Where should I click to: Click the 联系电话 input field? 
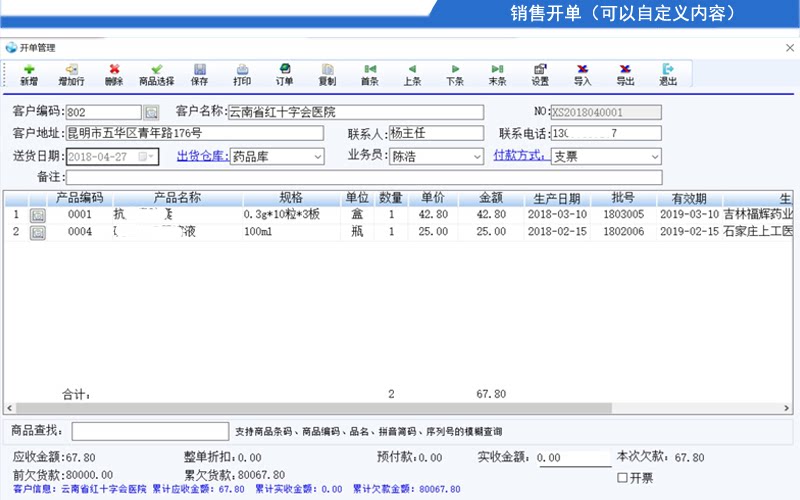point(606,133)
